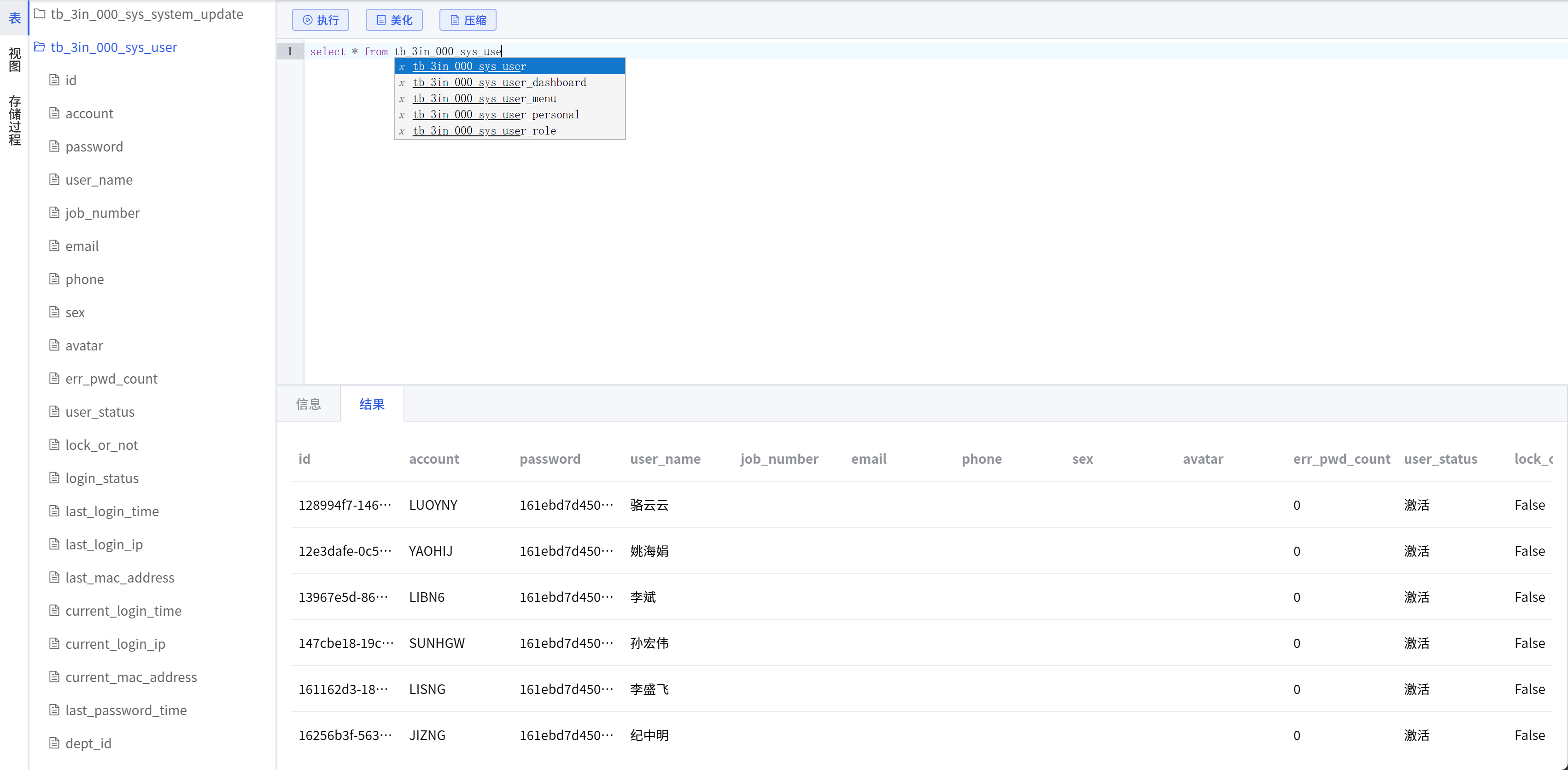1568x770 pixels.
Task: Pick tb_3in_000_sys_user_menu autocomplete suggestion
Action: [510, 99]
